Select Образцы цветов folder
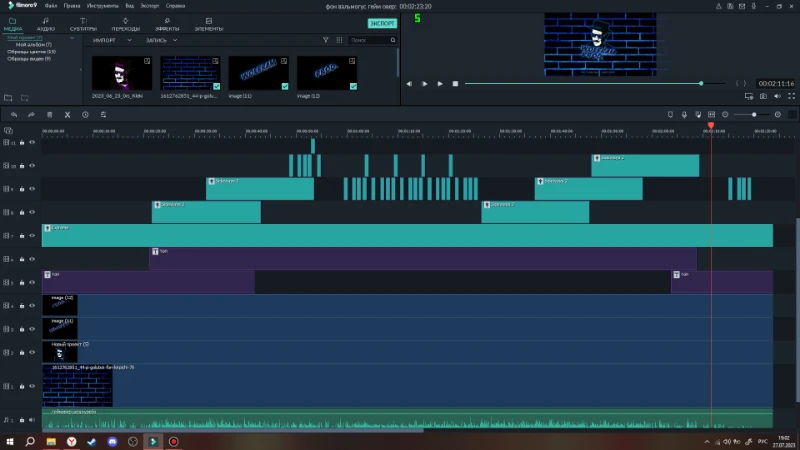800x450 pixels. (x=31, y=52)
